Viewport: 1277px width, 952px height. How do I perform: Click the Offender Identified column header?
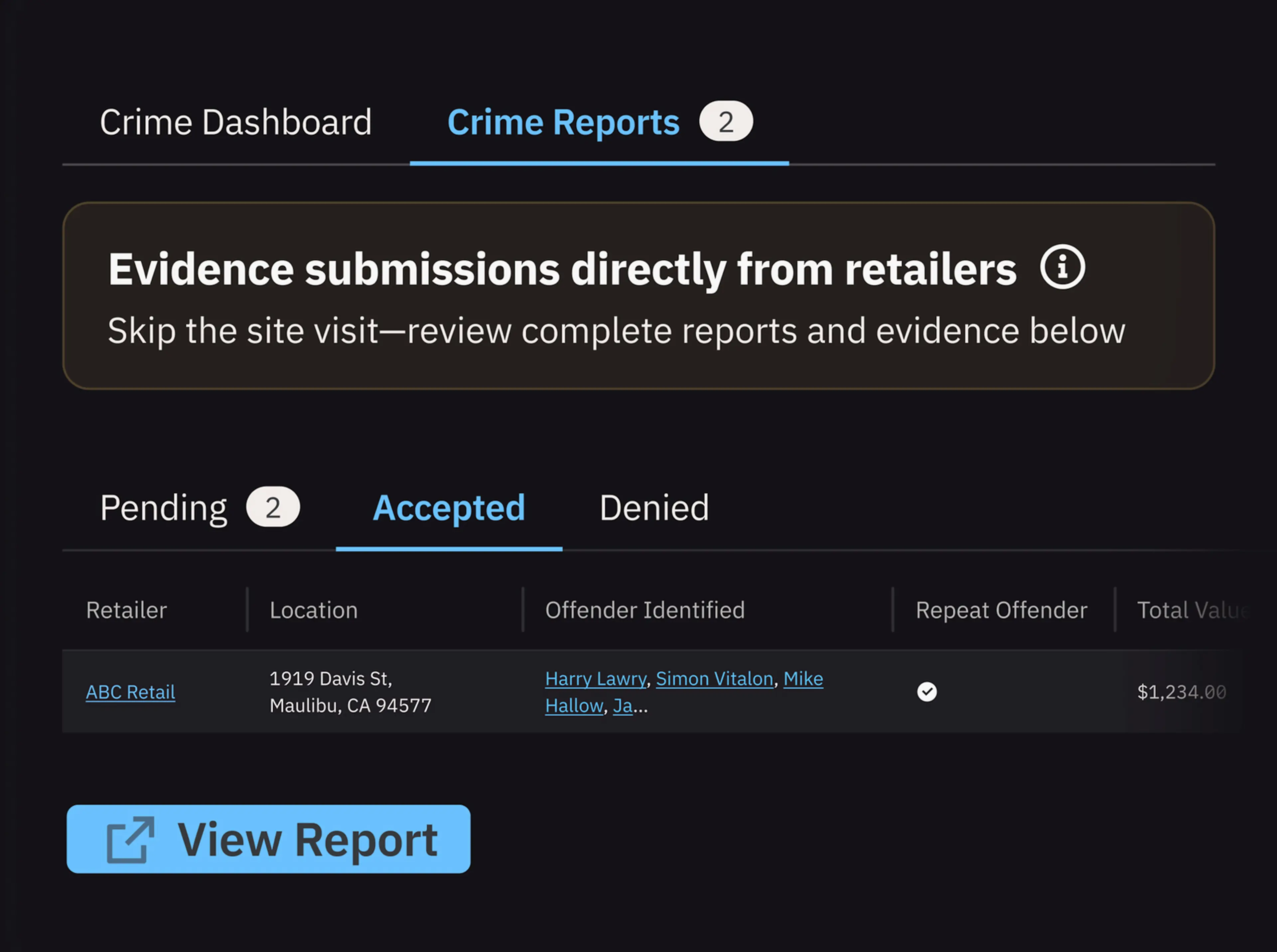pos(645,610)
